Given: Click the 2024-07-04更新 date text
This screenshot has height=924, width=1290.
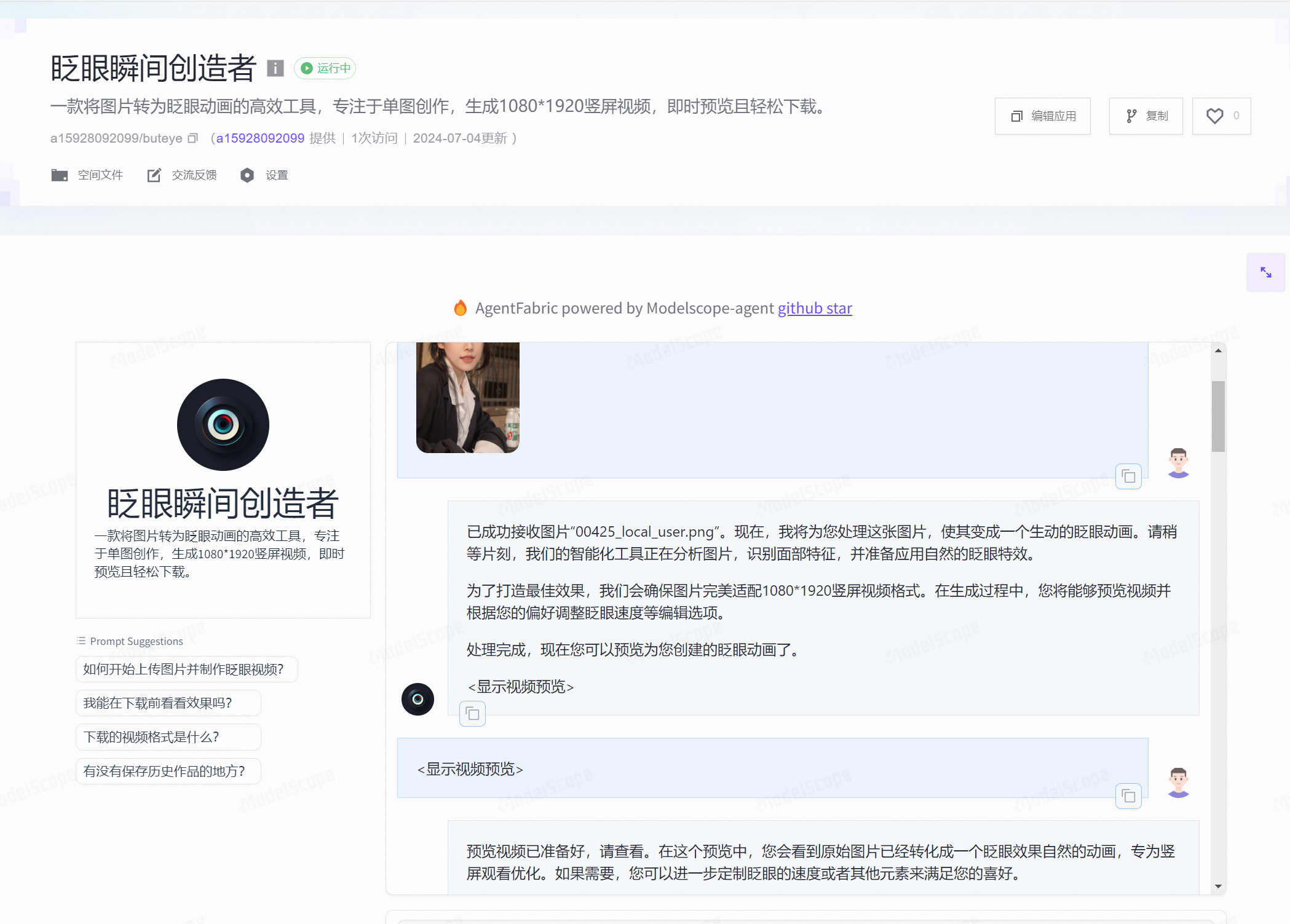Looking at the screenshot, I should [460, 138].
